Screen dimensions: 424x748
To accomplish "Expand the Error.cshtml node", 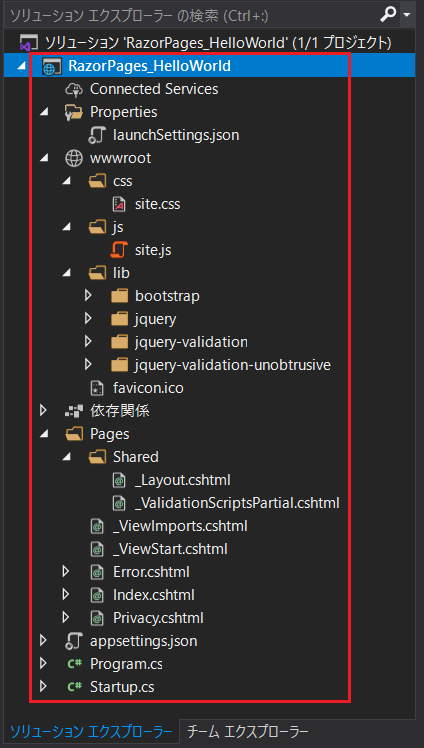I will (66, 571).
